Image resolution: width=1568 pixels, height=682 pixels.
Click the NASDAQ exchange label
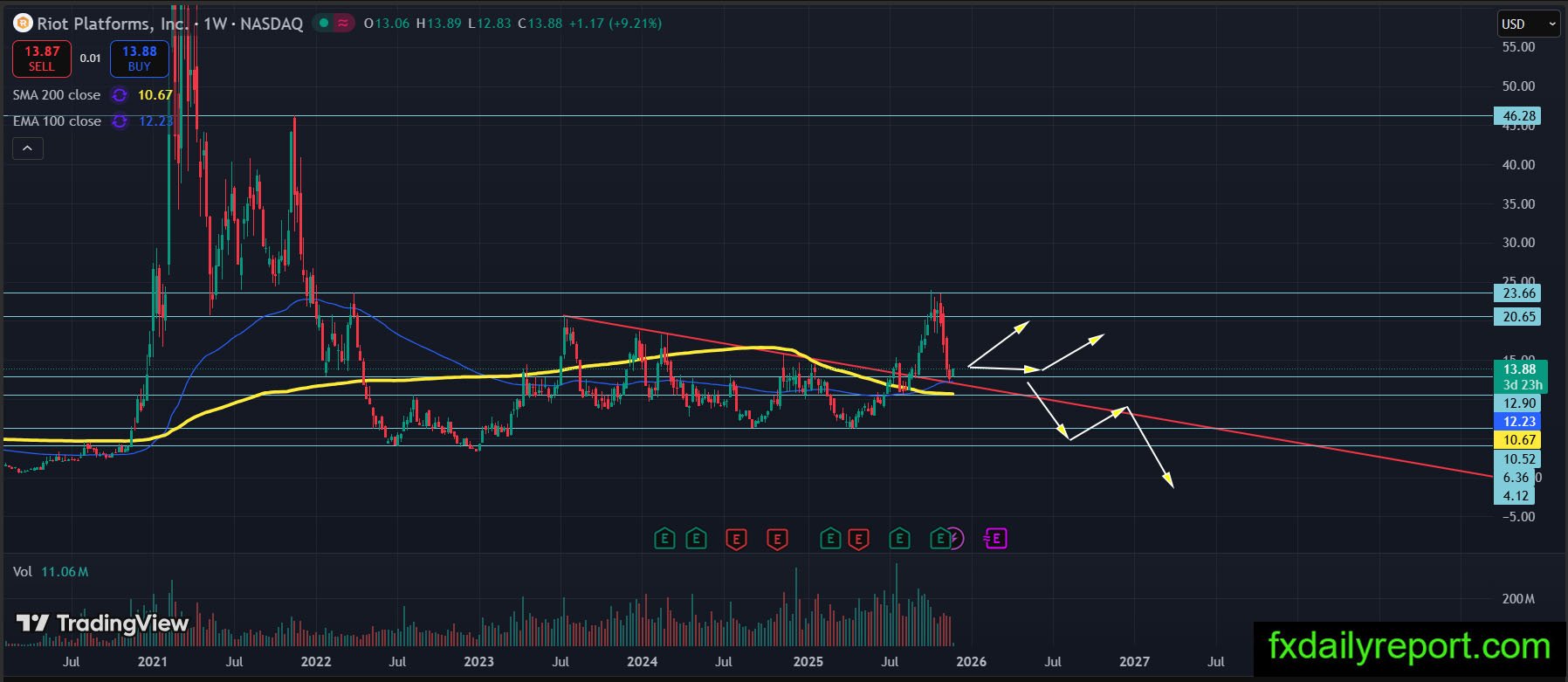272,24
